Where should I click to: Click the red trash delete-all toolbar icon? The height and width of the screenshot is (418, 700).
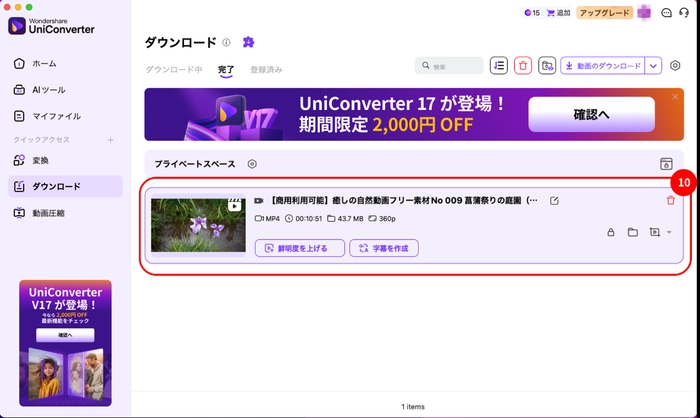point(523,66)
